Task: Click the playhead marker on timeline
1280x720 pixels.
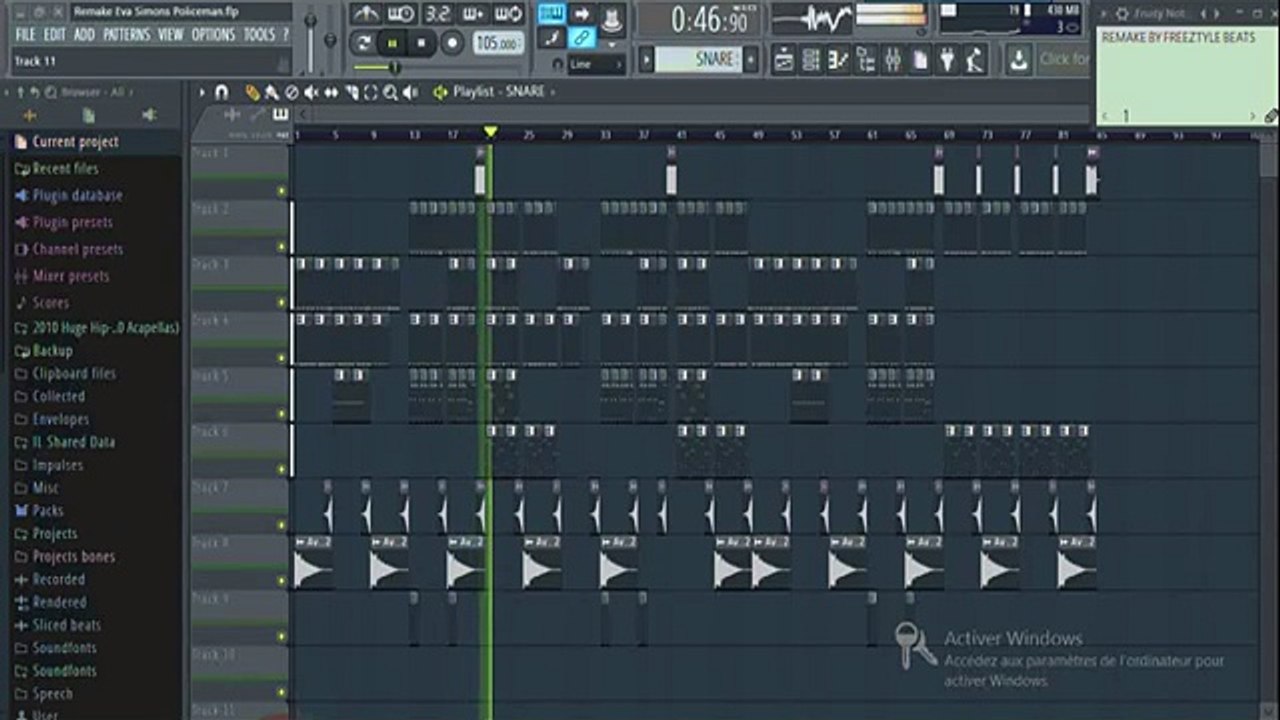Action: click(490, 132)
